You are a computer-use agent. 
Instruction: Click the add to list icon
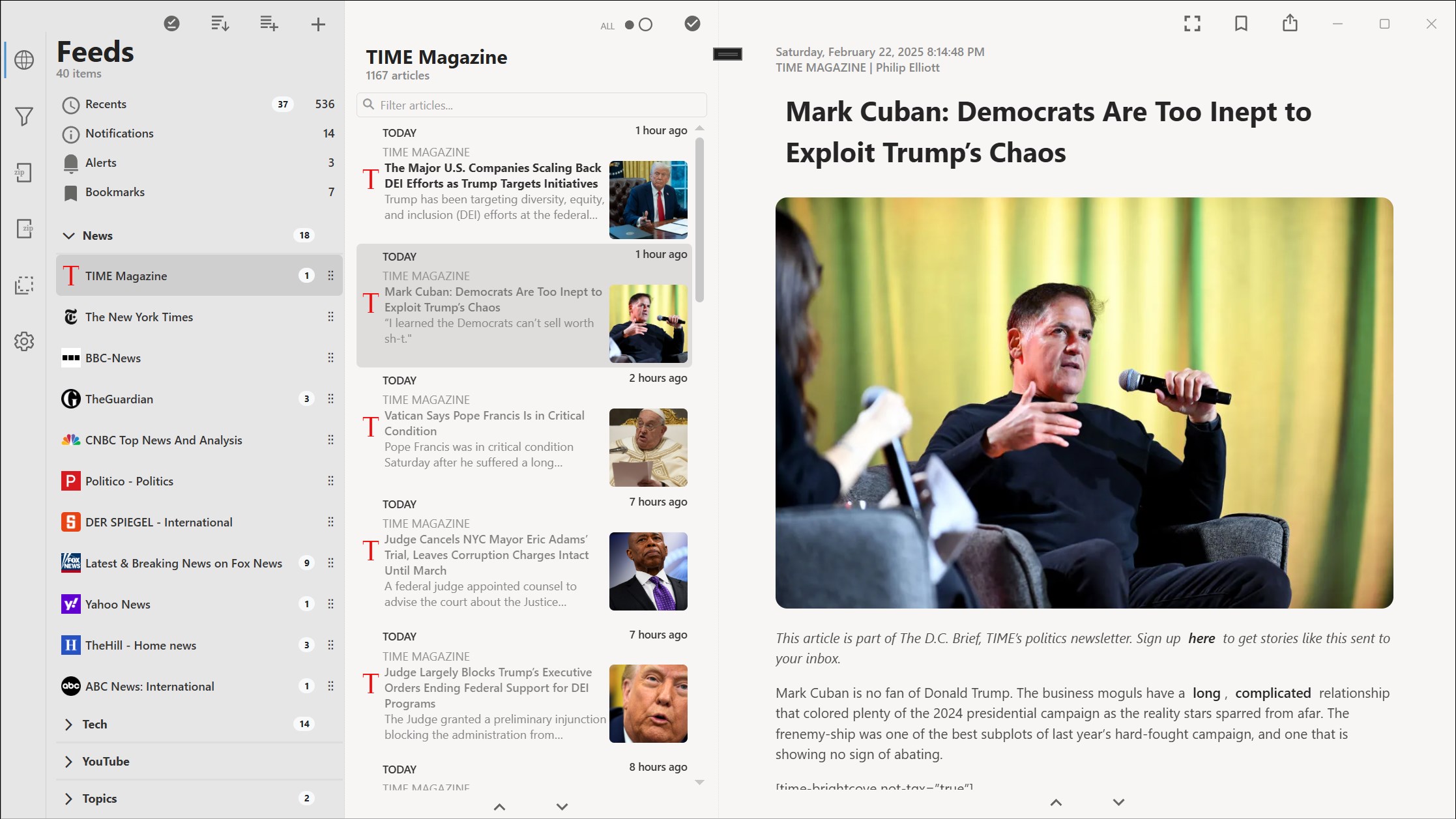pyautogui.click(x=269, y=24)
